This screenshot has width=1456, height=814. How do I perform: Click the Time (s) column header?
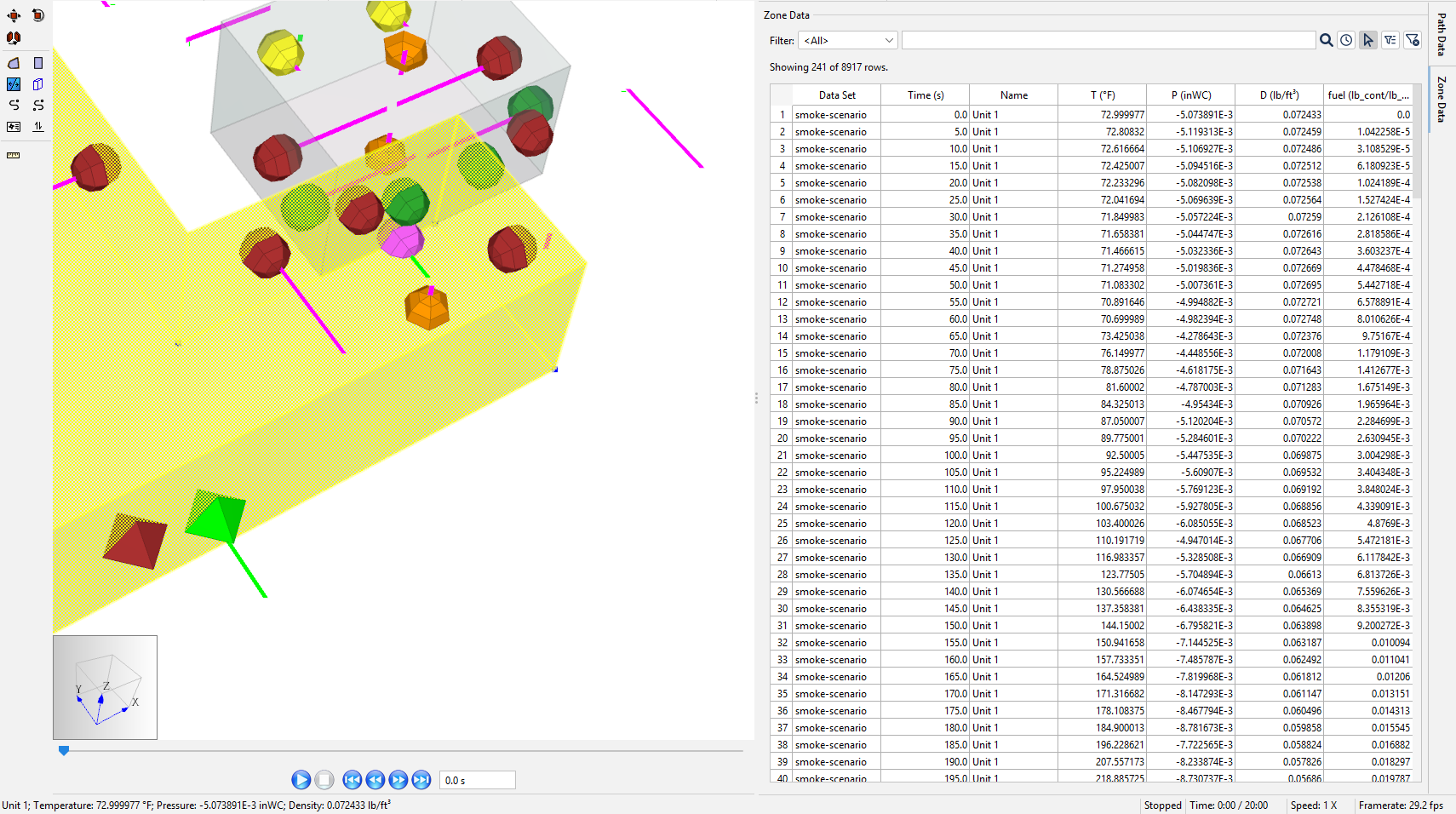pyautogui.click(x=925, y=95)
